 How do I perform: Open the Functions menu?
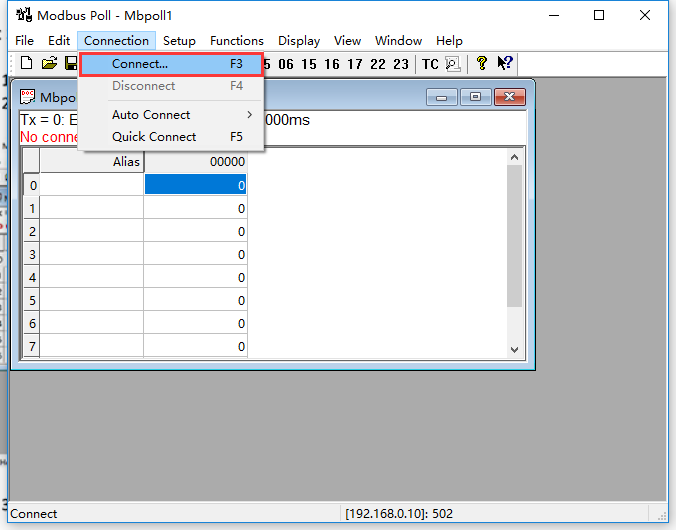(x=237, y=41)
